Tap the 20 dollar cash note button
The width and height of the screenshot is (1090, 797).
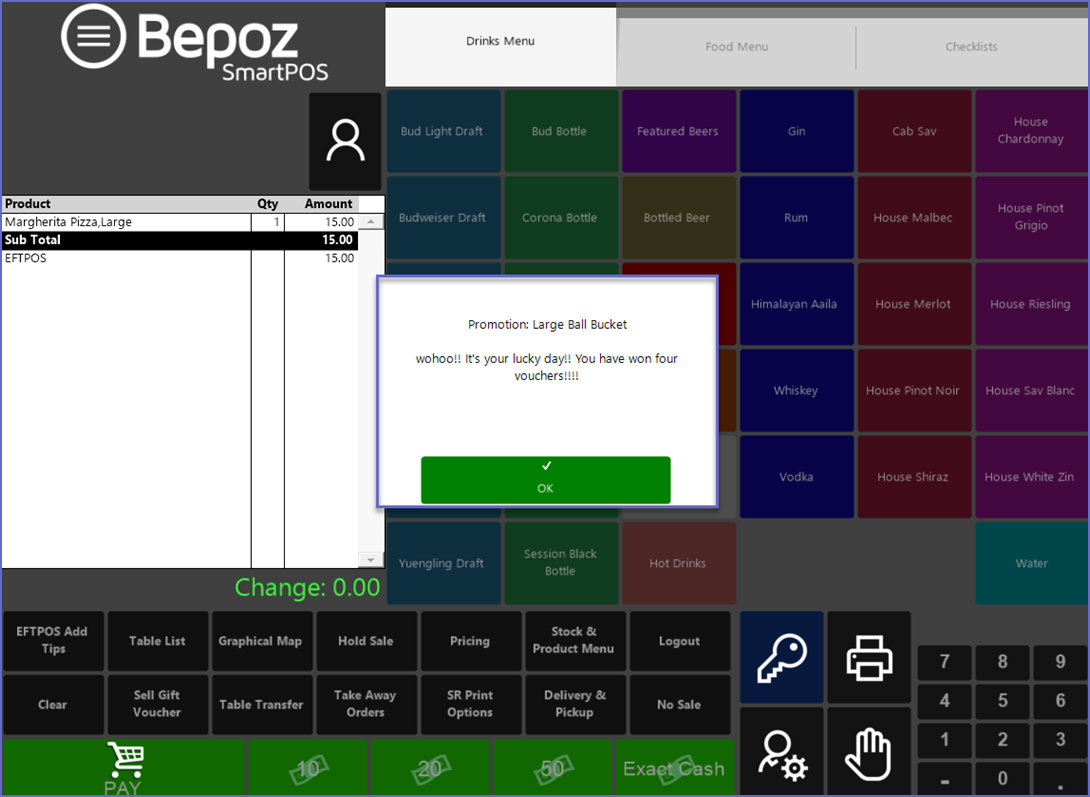tap(430, 768)
